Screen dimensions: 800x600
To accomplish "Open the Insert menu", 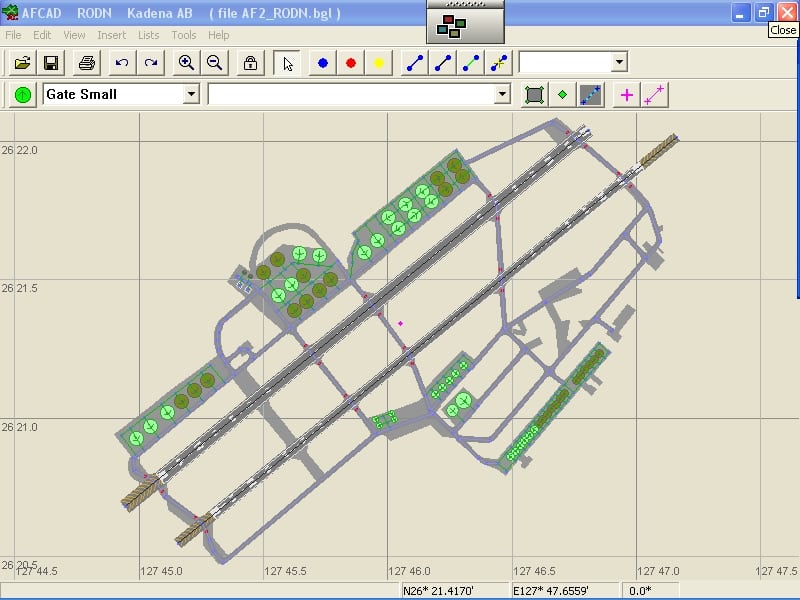I will (x=111, y=35).
